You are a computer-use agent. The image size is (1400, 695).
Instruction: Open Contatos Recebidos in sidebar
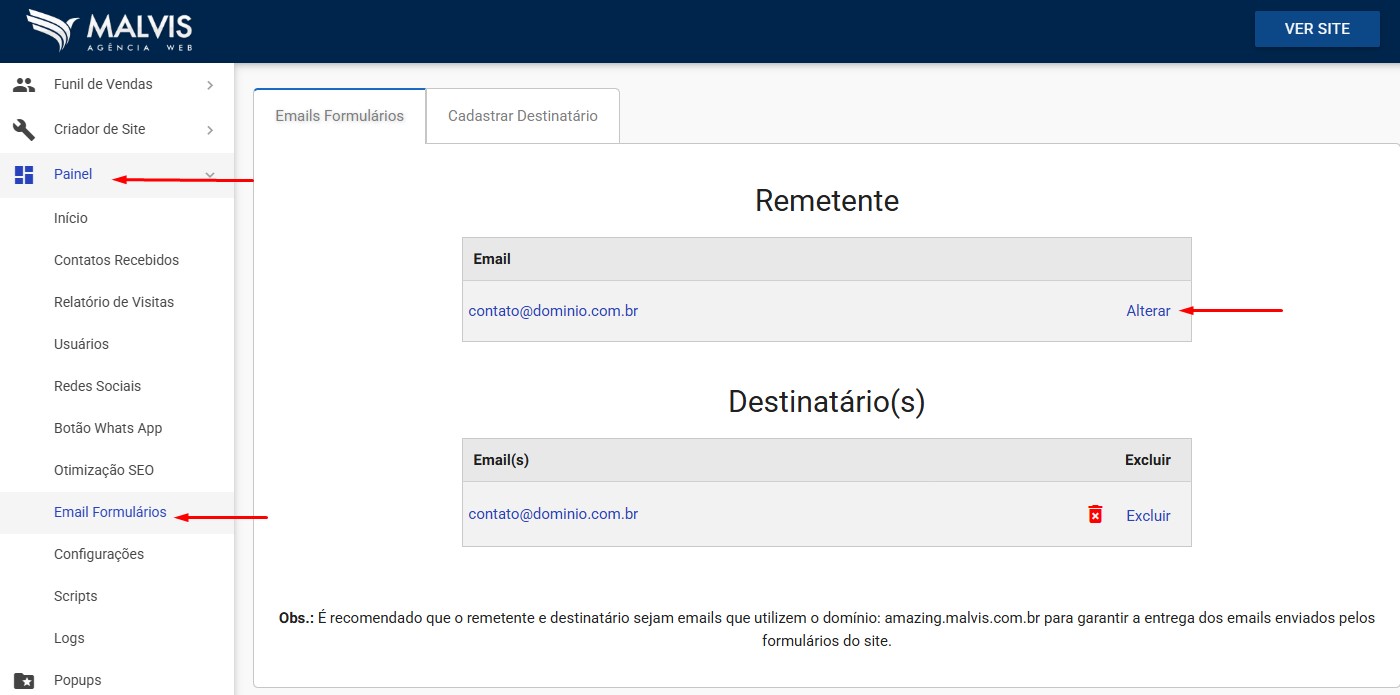pos(116,260)
